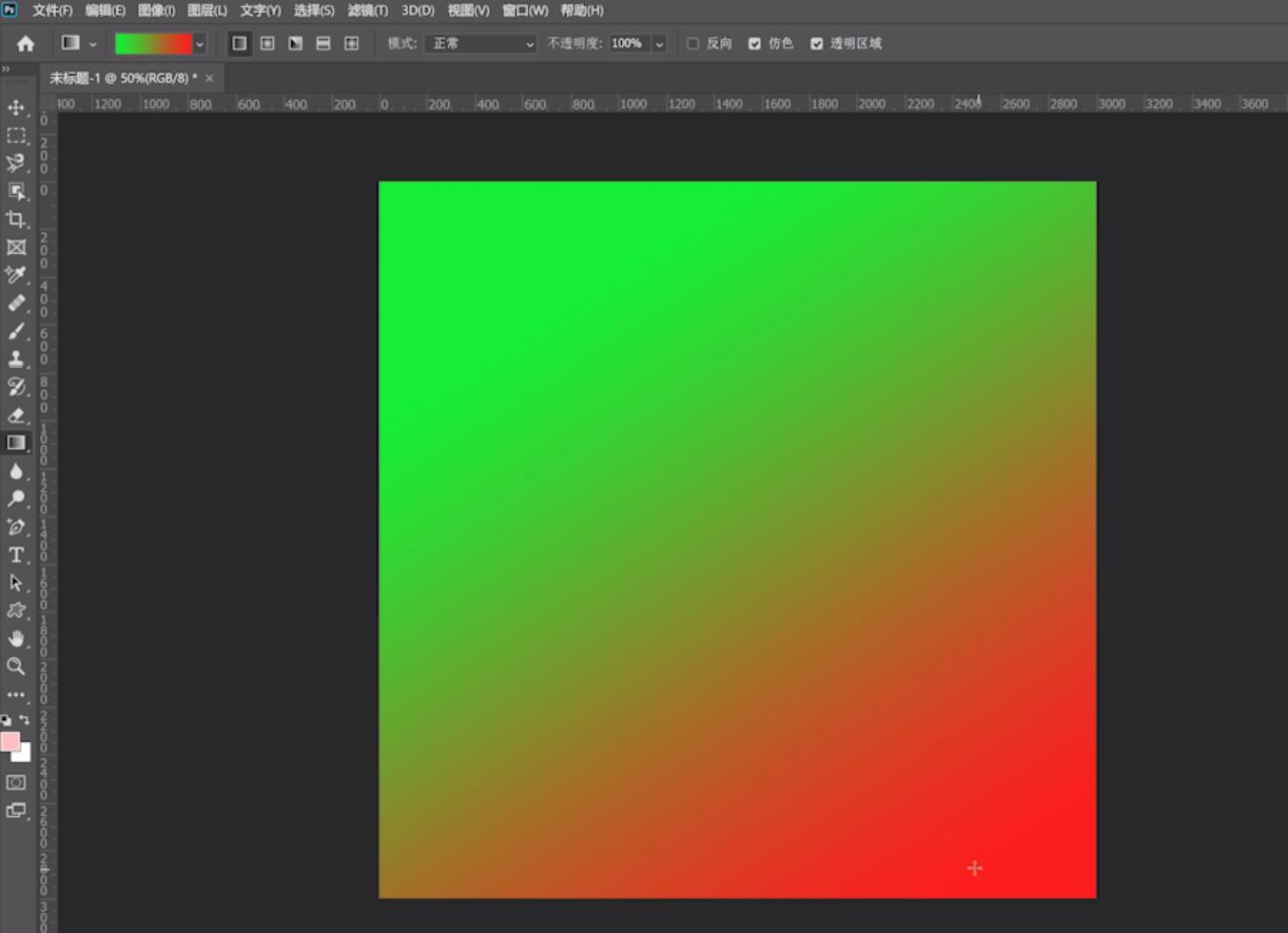Select the Crop tool
Image resolution: width=1288 pixels, height=933 pixels.
click(16, 220)
